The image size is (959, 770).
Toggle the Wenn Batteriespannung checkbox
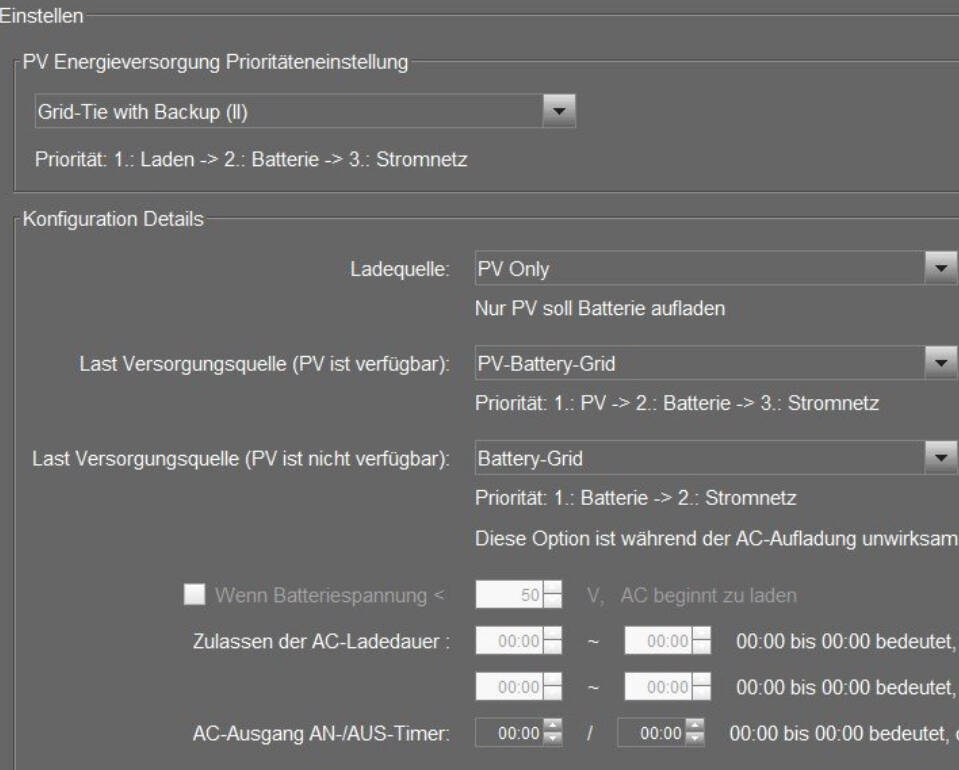point(194,595)
